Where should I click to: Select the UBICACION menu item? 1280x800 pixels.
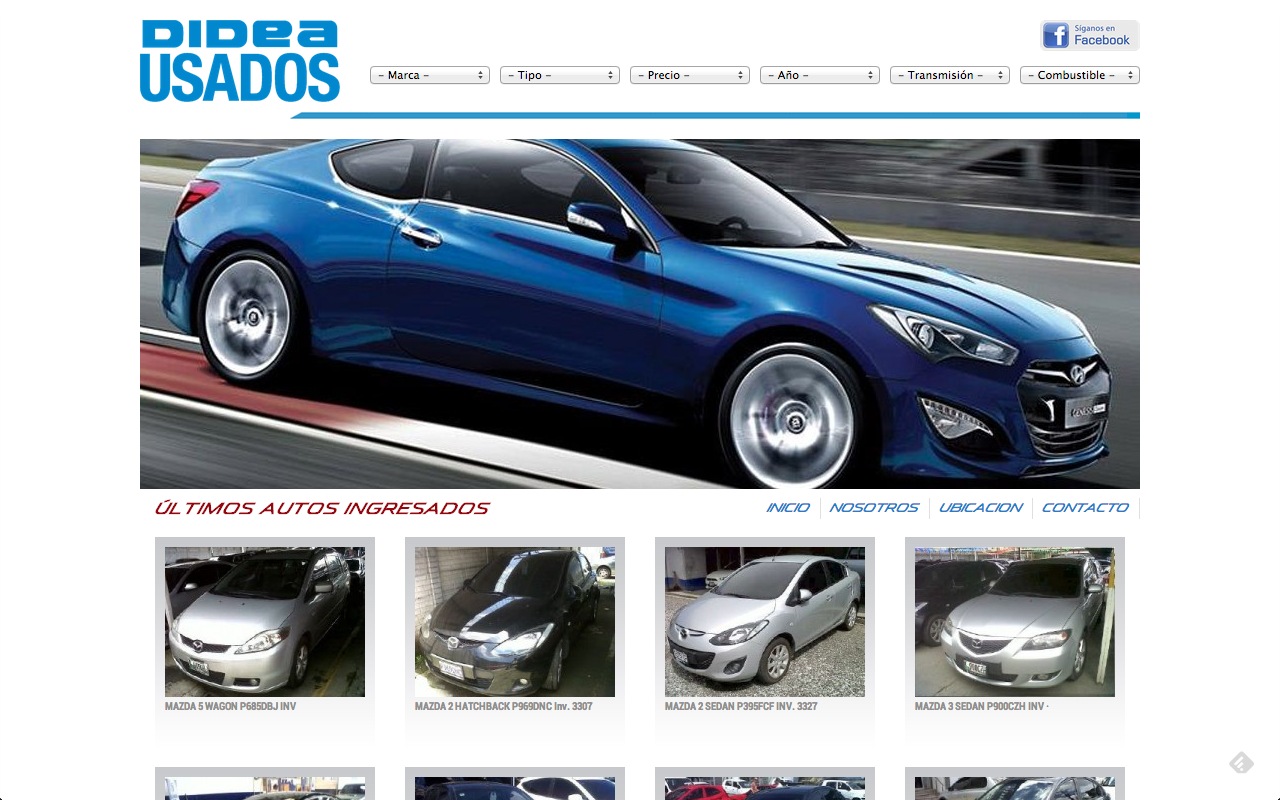tap(981, 508)
